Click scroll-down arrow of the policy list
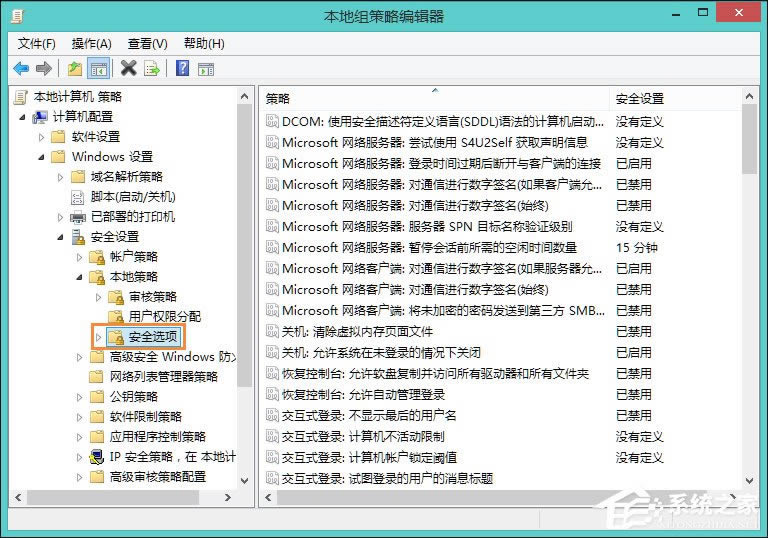Screen dimensions: 768x538 pos(749,481)
